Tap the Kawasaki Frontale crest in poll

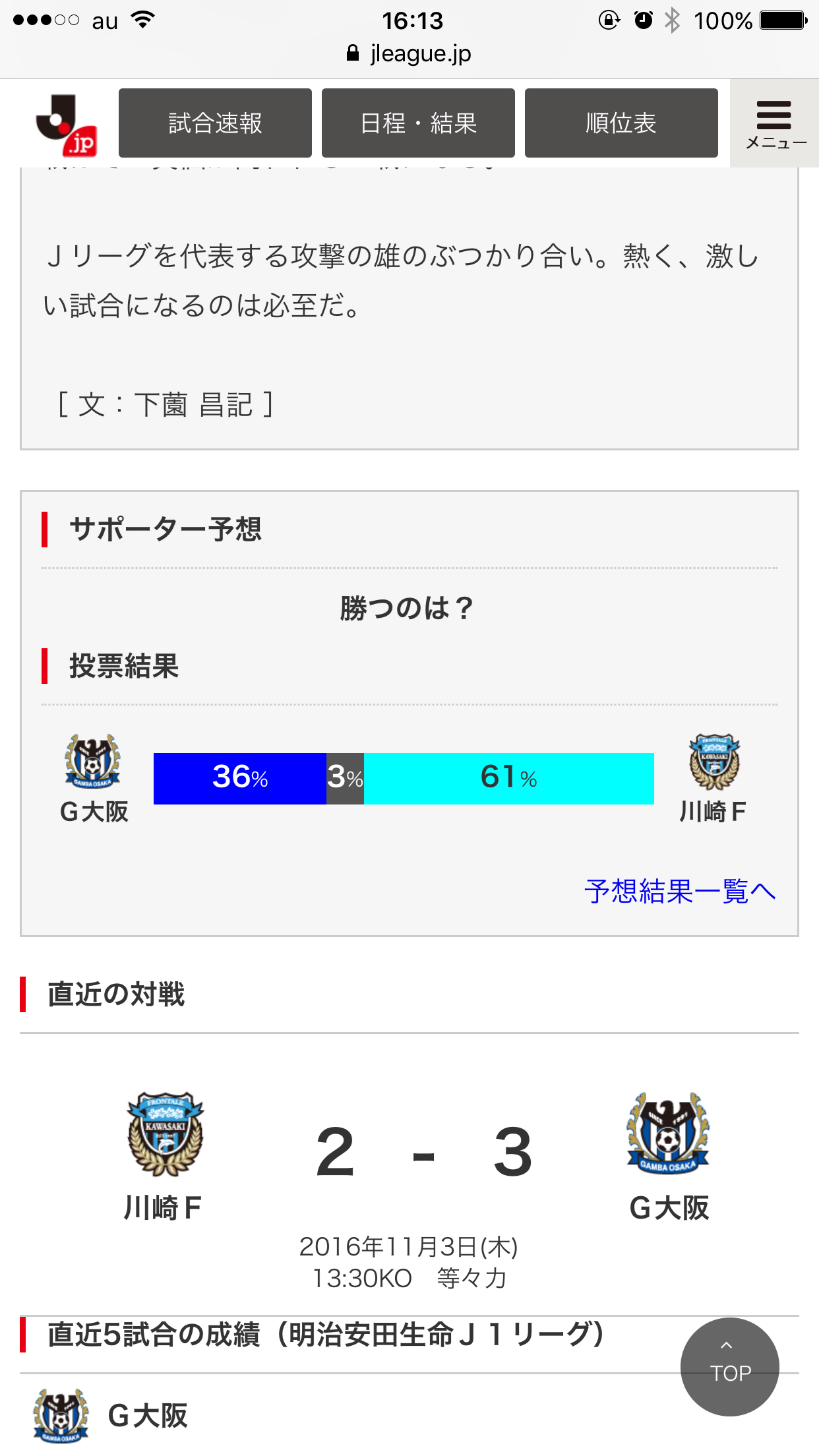(714, 762)
